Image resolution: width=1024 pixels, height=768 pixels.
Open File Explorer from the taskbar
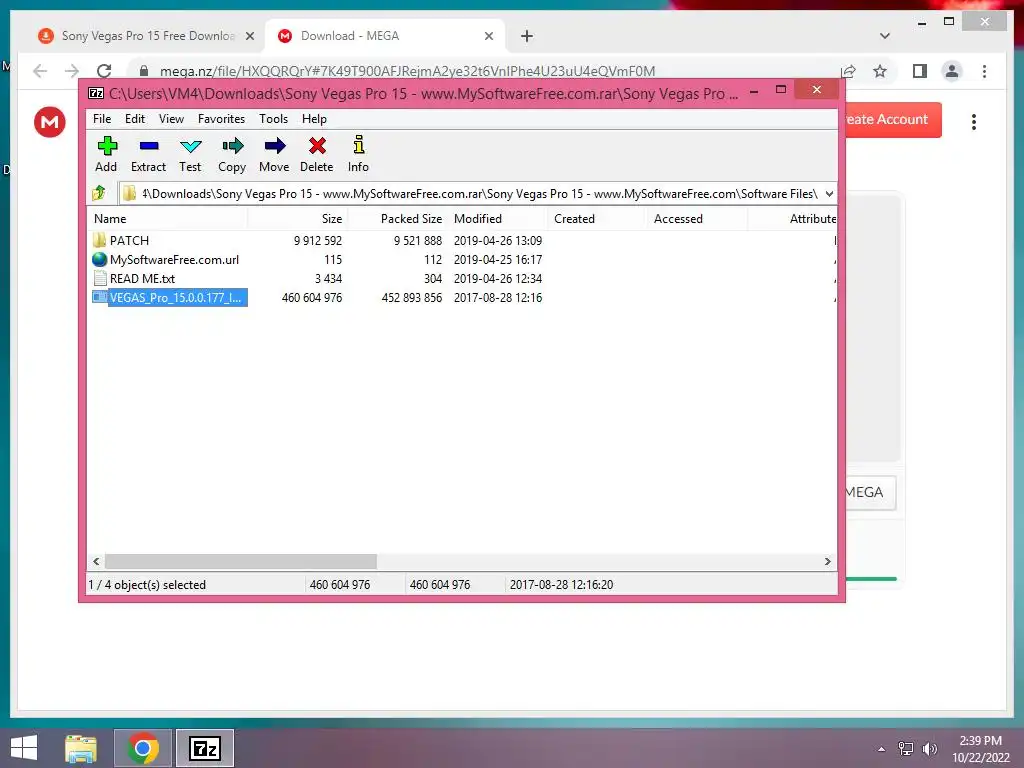click(x=81, y=748)
